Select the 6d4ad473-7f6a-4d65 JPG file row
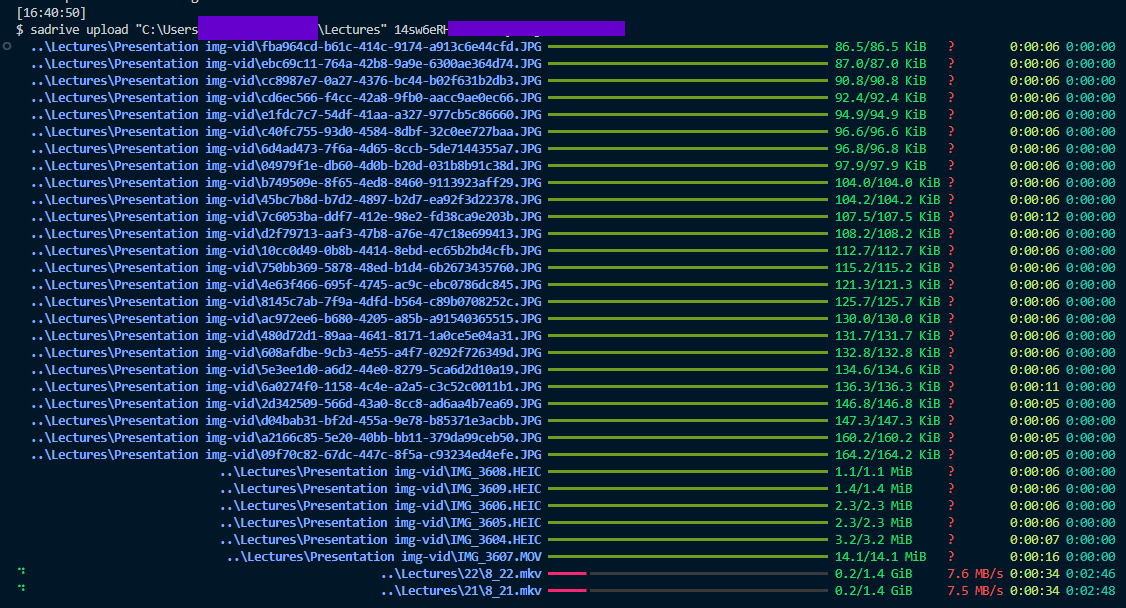Image resolution: width=1126 pixels, height=608 pixels. click(573, 149)
